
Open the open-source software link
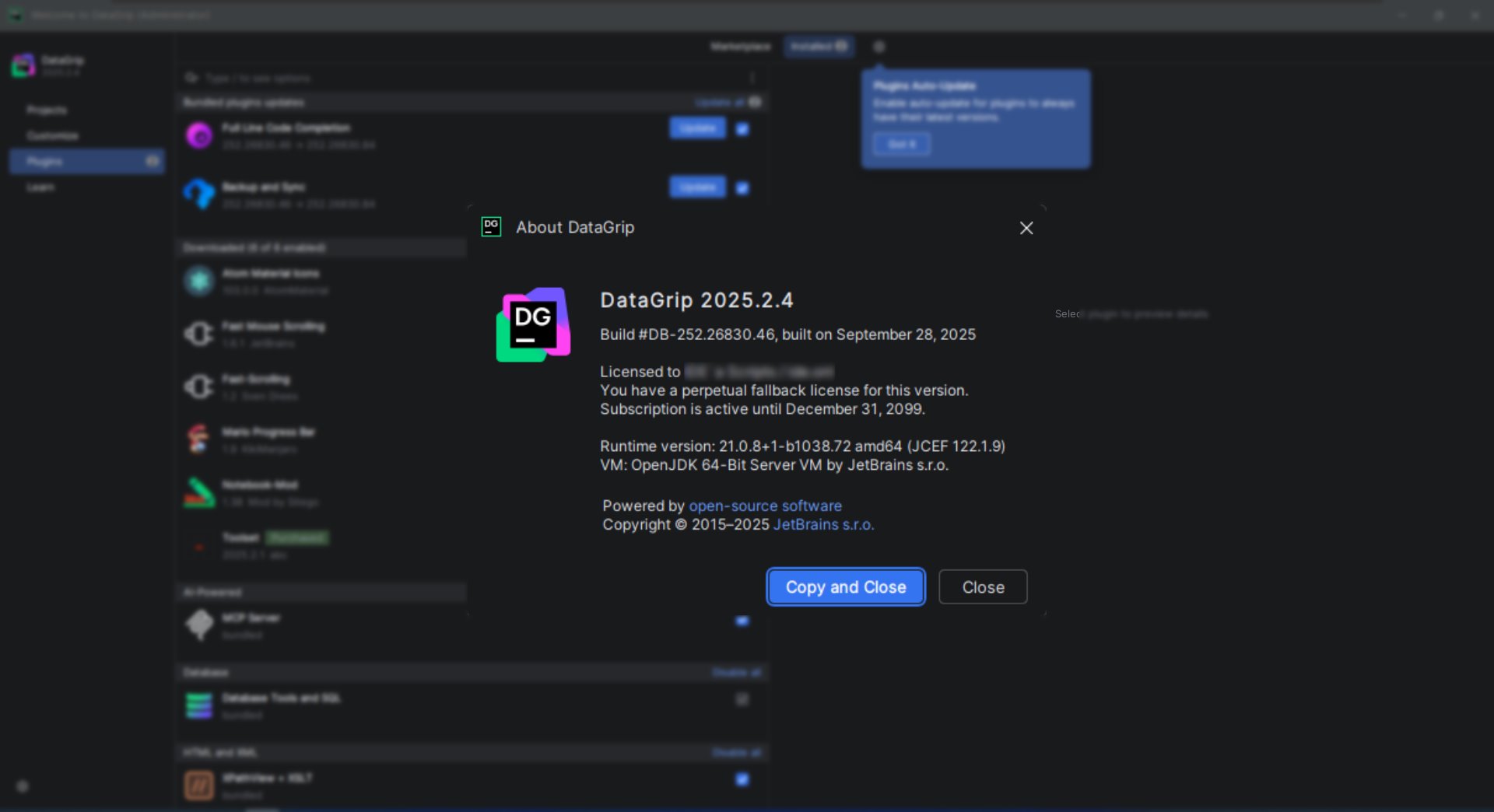click(x=765, y=506)
